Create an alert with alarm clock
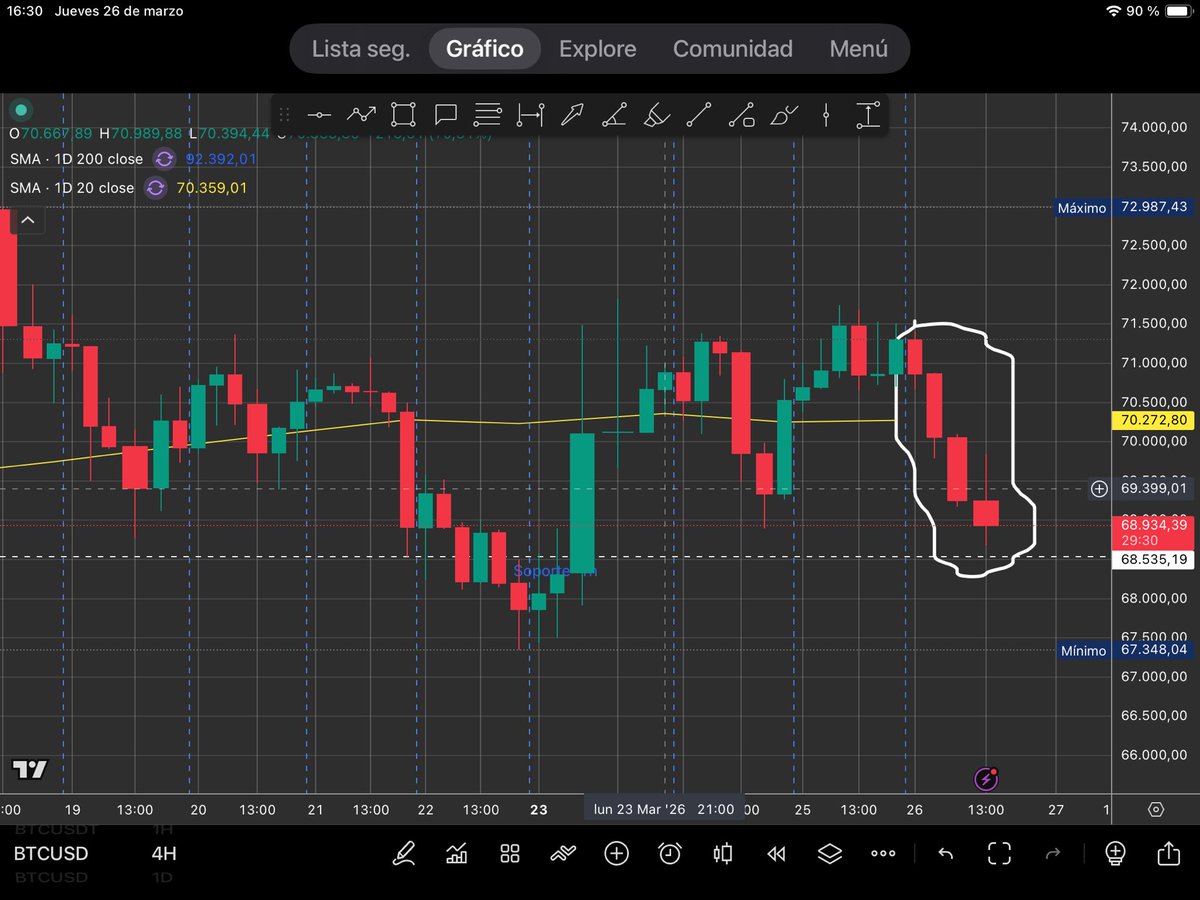This screenshot has height=900, width=1200. pyautogui.click(x=669, y=853)
